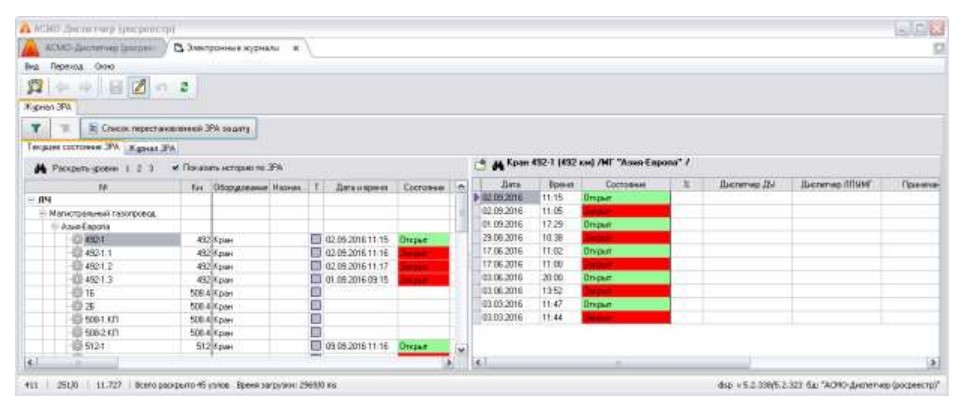Click the history table horizontal scrollbar right arrow
Image resolution: width=973 pixels, height=409 pixels.
(x=931, y=361)
